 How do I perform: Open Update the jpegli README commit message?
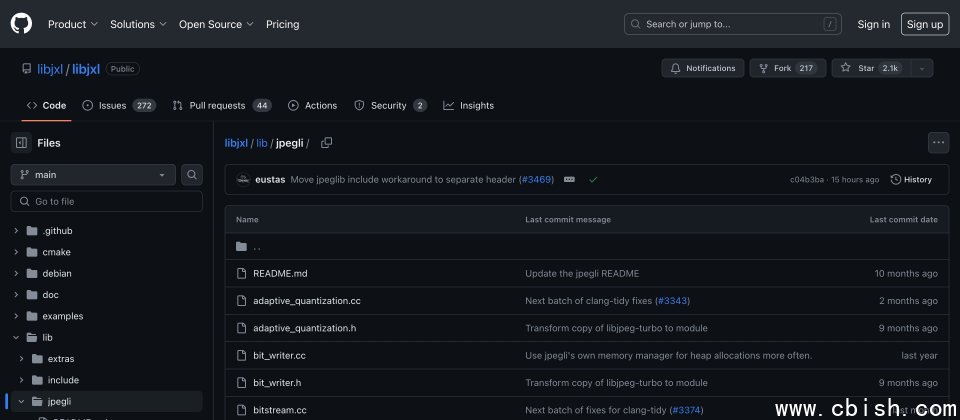(x=582, y=274)
